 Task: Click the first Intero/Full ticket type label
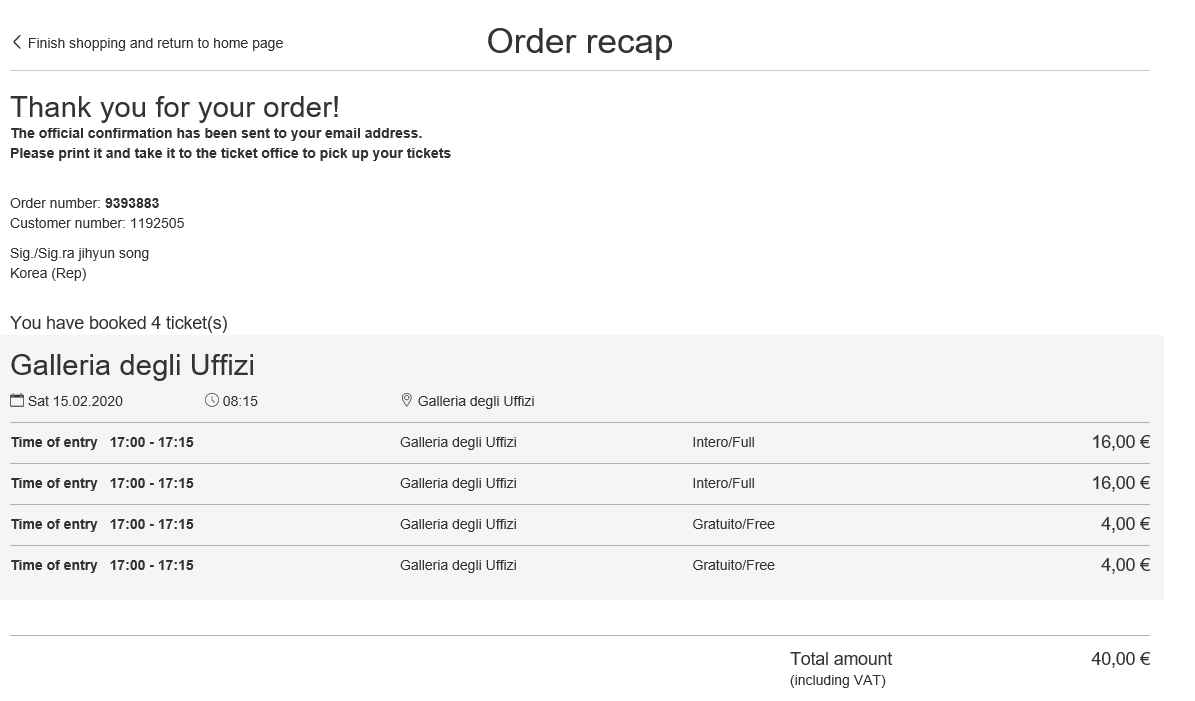[x=723, y=442]
